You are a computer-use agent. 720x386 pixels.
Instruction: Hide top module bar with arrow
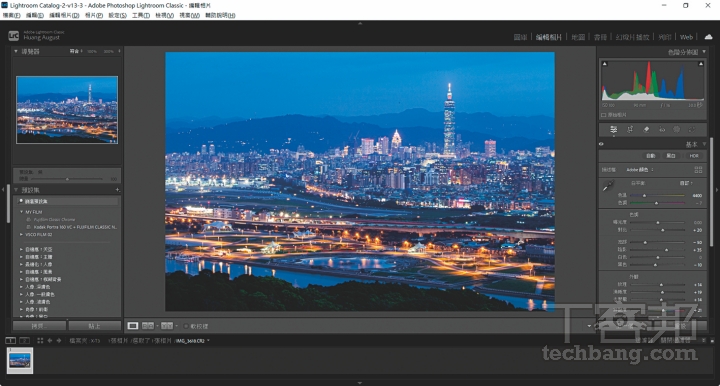[360, 23]
